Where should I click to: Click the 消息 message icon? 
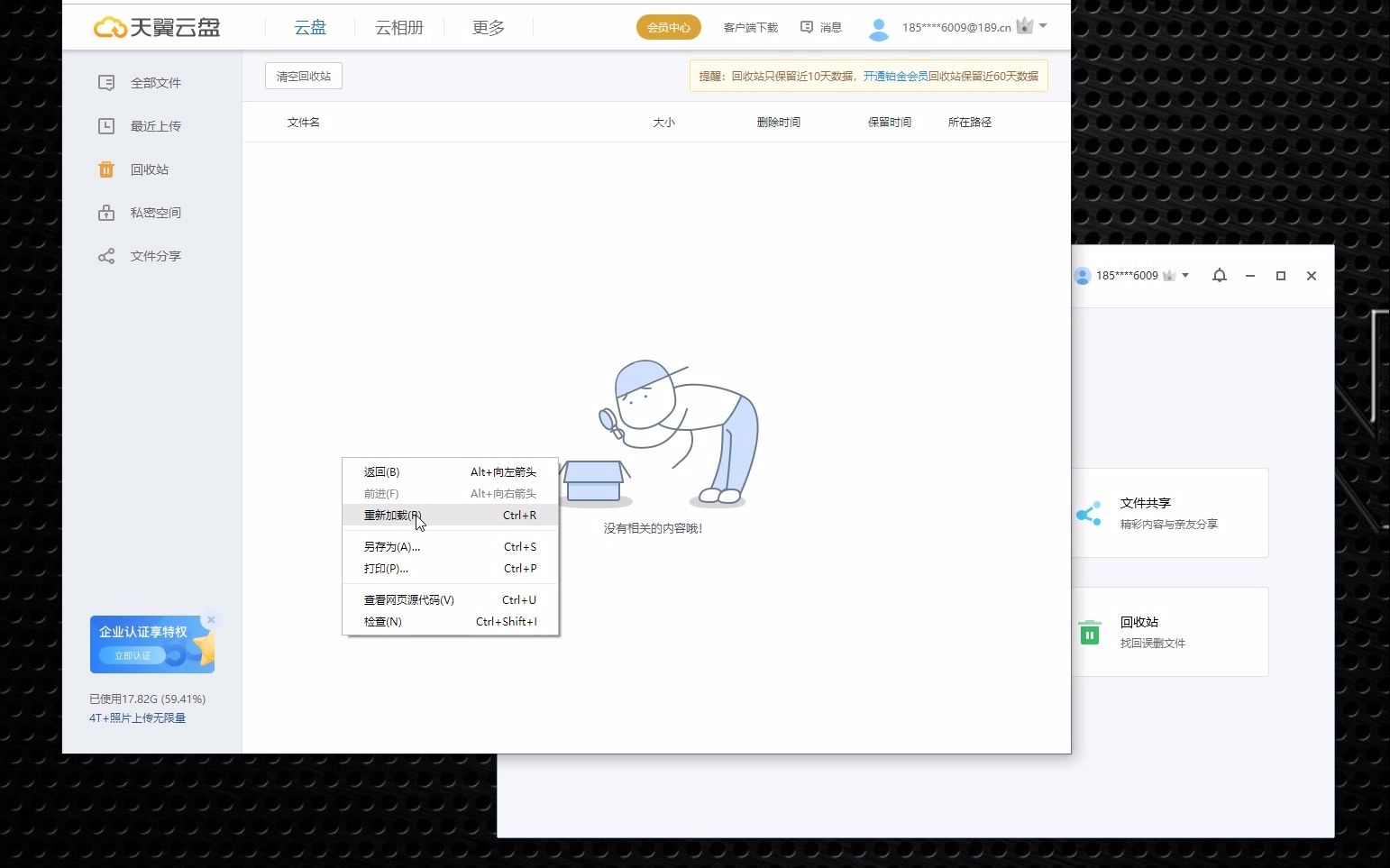[x=807, y=27]
